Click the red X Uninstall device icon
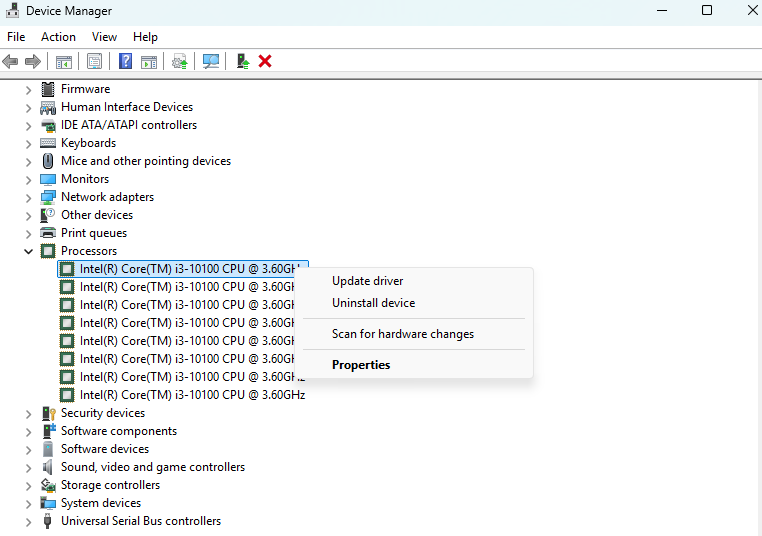This screenshot has width=762, height=536. click(265, 61)
